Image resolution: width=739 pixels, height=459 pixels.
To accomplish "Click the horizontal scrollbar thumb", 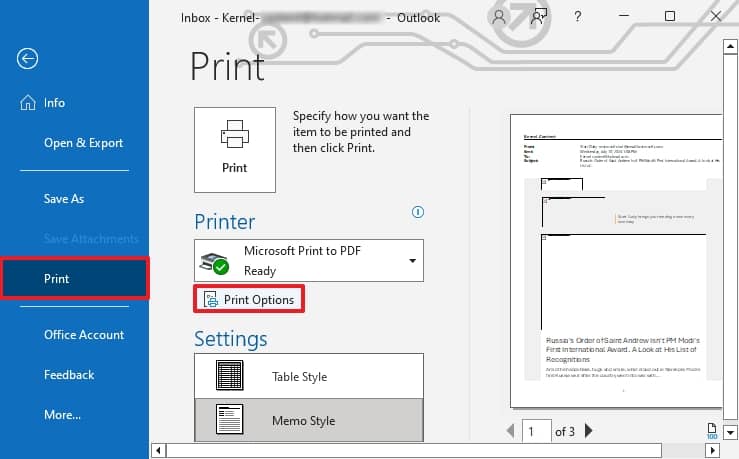I will click(414, 451).
